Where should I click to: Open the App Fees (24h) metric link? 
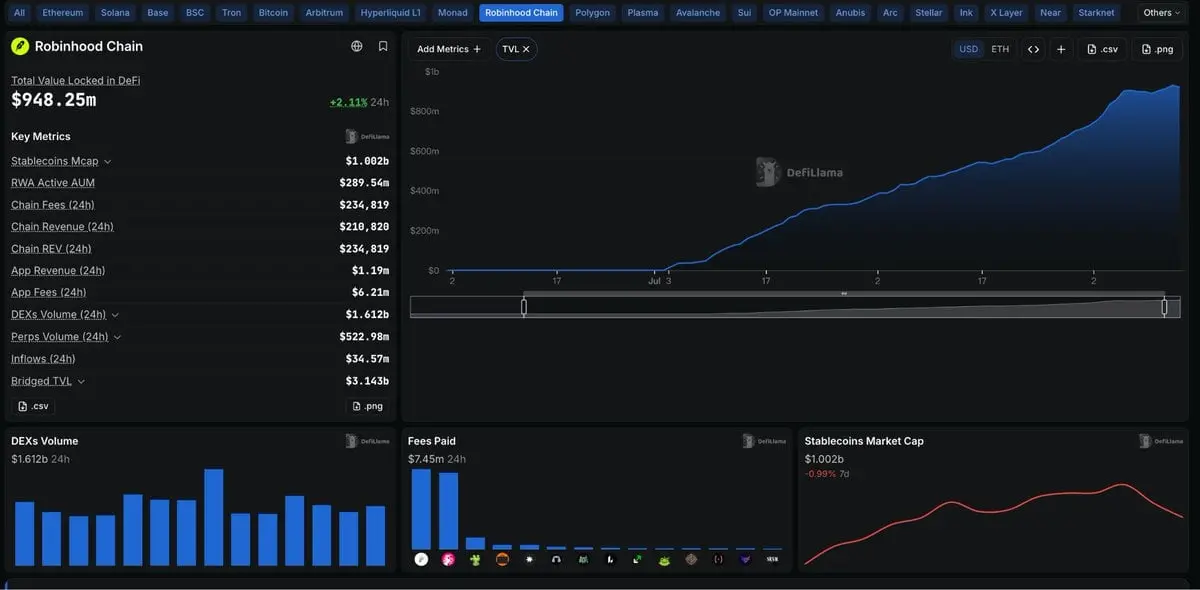pyautogui.click(x=48, y=293)
